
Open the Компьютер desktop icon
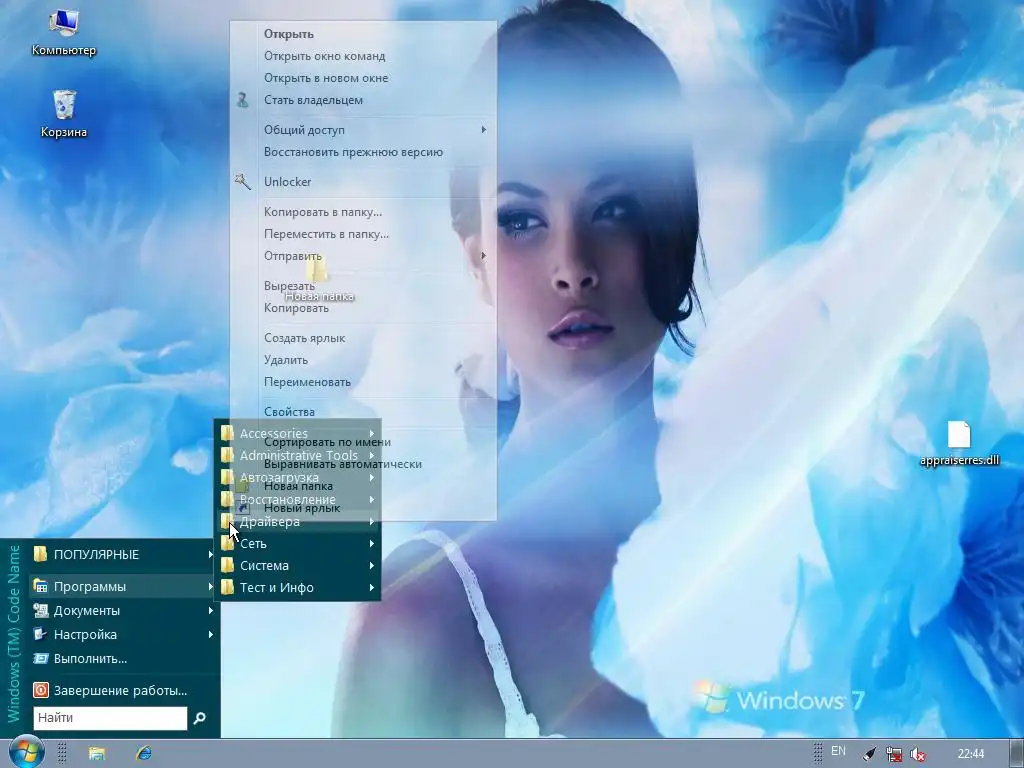pos(64,33)
